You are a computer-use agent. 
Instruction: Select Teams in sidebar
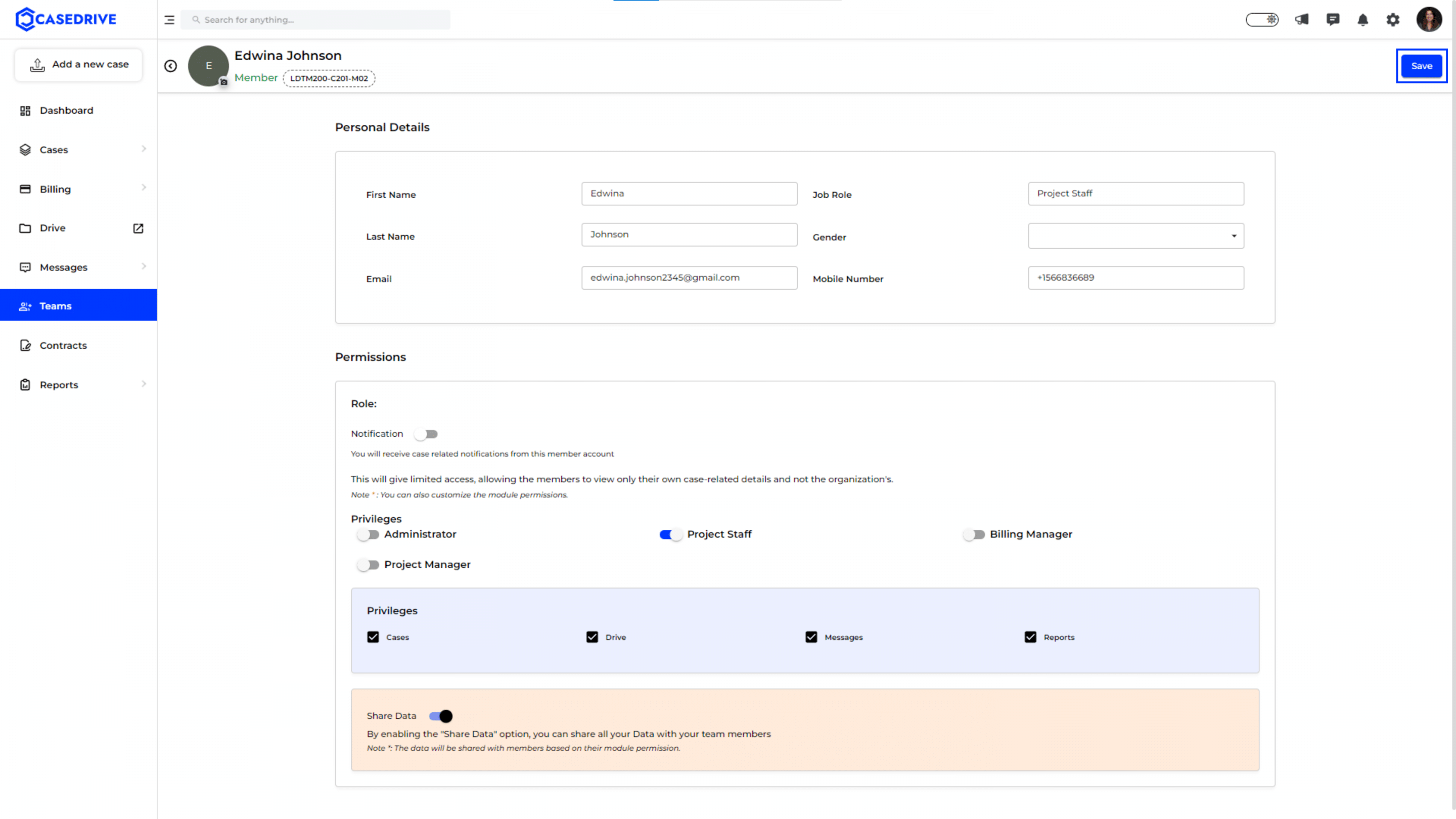pos(78,305)
